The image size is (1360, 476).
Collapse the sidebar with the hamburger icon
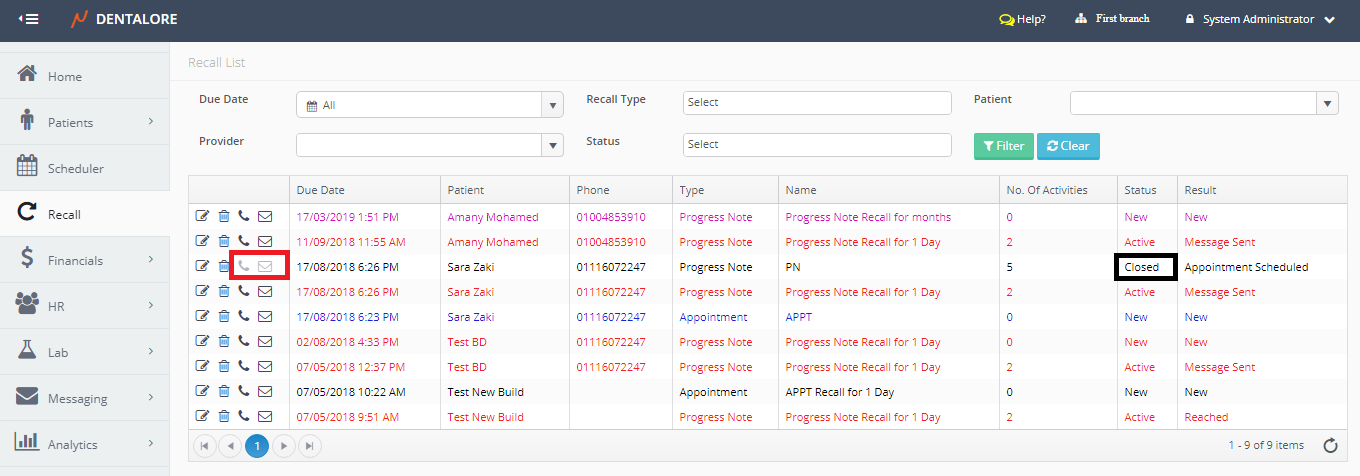click(x=29, y=19)
